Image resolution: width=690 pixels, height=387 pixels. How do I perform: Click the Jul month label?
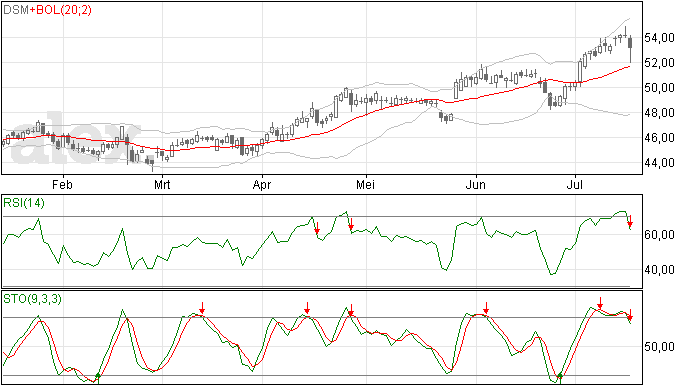pos(574,184)
